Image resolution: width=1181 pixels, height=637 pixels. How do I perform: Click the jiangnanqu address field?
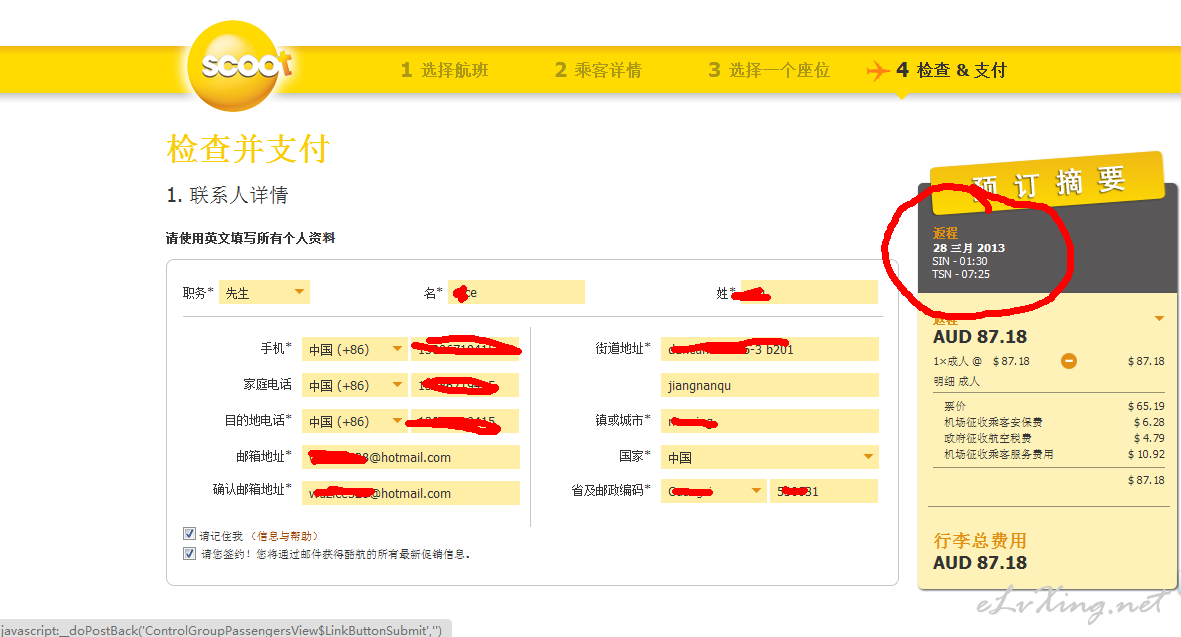pos(770,385)
